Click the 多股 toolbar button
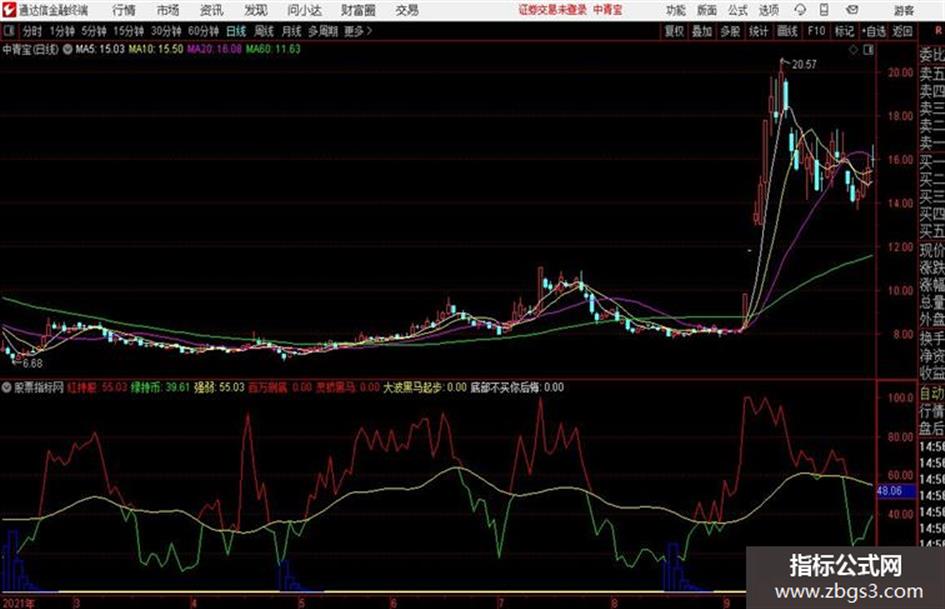The height and width of the screenshot is (609, 945). [730, 31]
